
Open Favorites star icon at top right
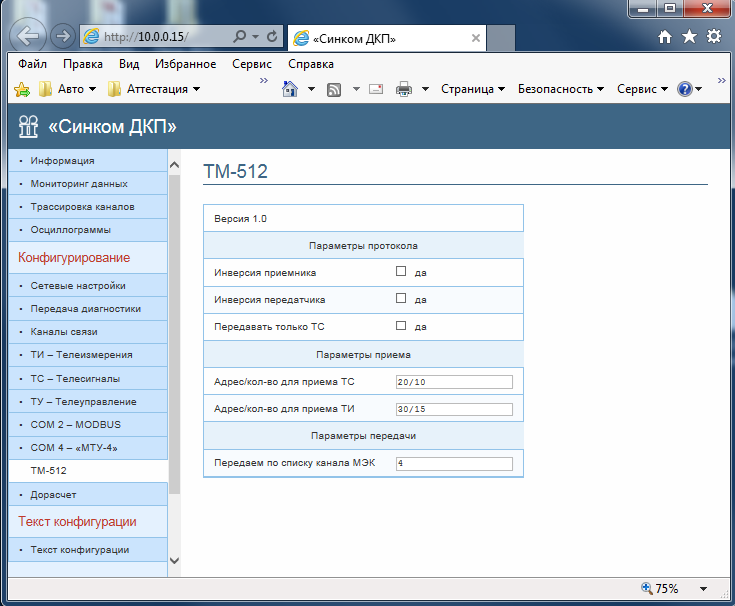689,36
